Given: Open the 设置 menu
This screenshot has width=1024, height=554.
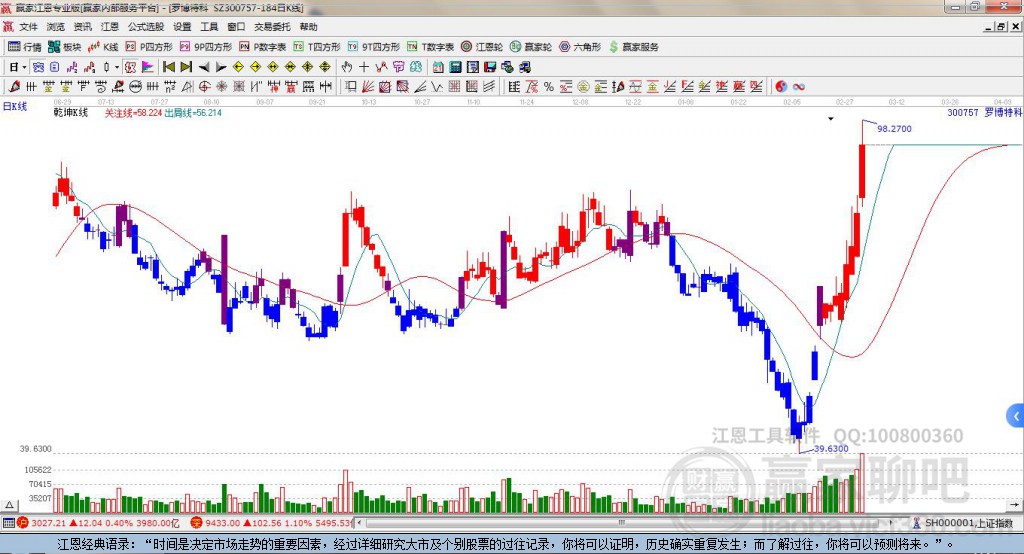Looking at the screenshot, I should (x=182, y=27).
